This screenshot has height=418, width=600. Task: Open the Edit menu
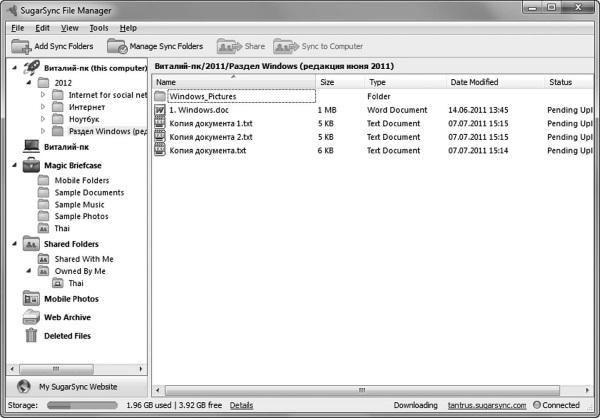coord(42,28)
